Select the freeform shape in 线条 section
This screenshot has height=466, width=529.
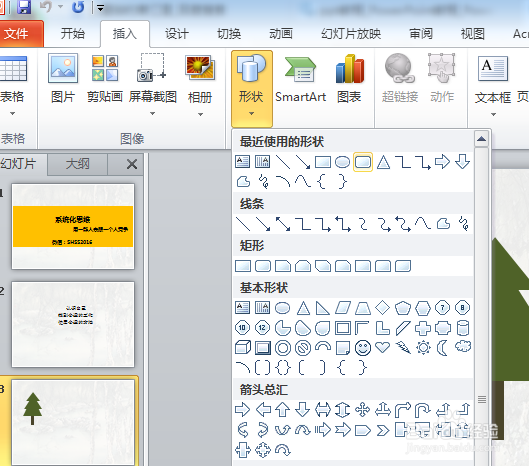point(443,224)
